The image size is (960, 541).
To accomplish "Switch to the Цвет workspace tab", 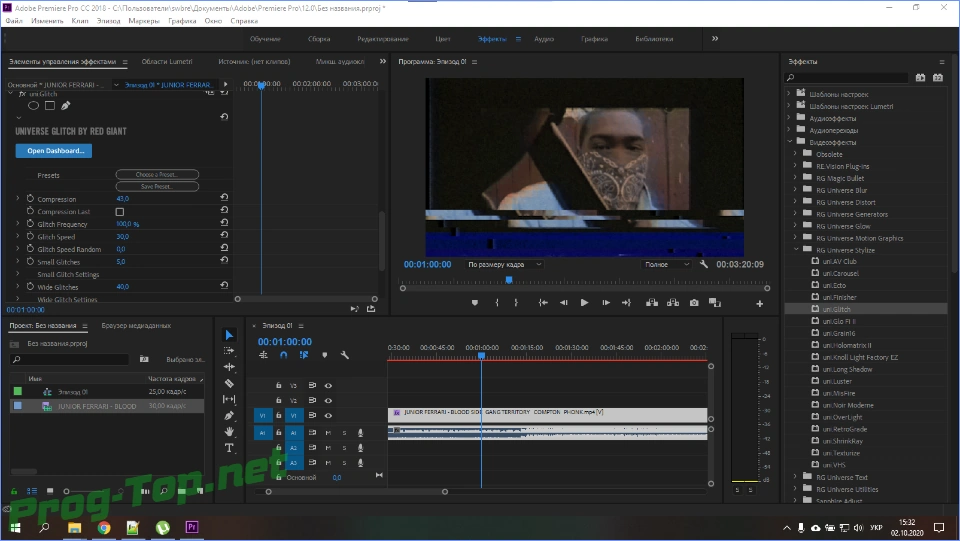I will (443, 39).
